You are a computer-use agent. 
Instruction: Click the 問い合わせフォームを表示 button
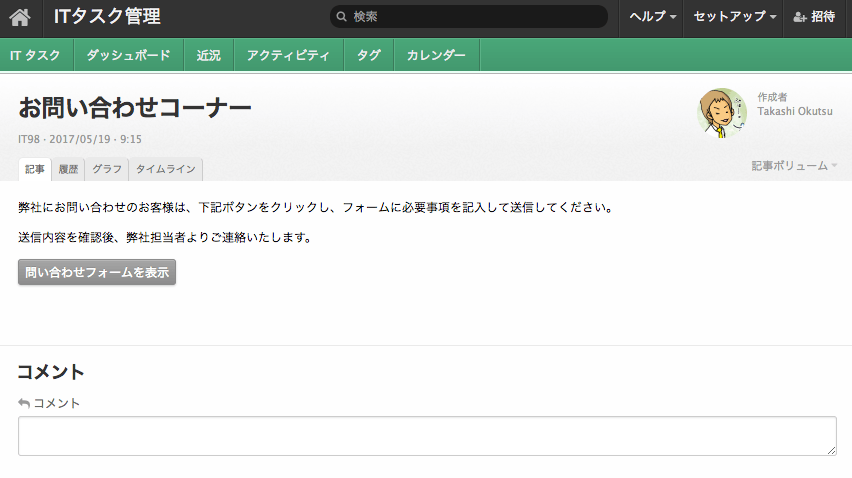point(97,272)
